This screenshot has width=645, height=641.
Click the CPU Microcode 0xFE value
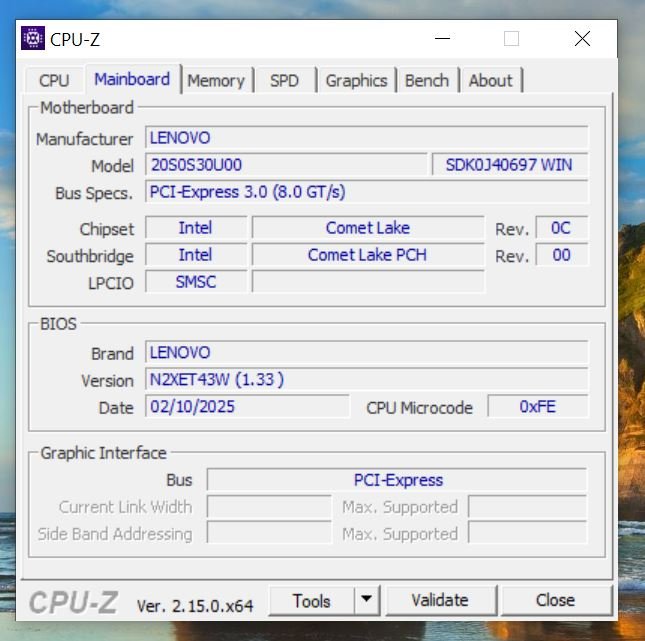pyautogui.click(x=538, y=406)
